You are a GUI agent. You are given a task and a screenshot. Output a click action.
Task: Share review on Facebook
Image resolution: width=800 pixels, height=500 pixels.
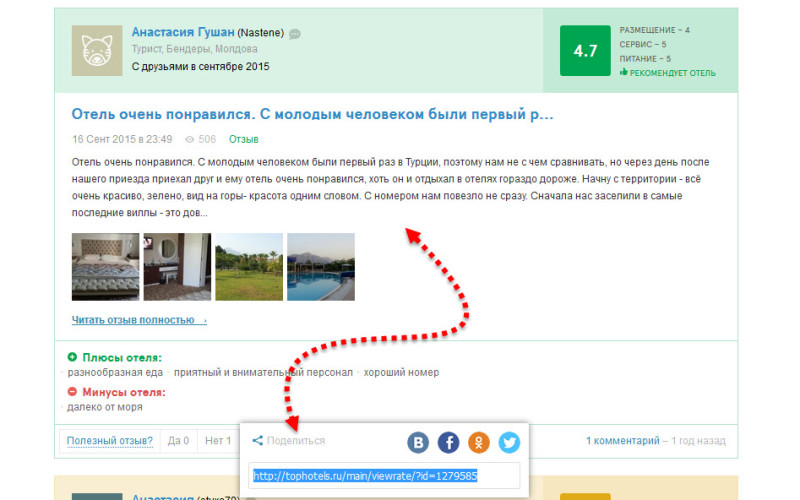coord(449,441)
